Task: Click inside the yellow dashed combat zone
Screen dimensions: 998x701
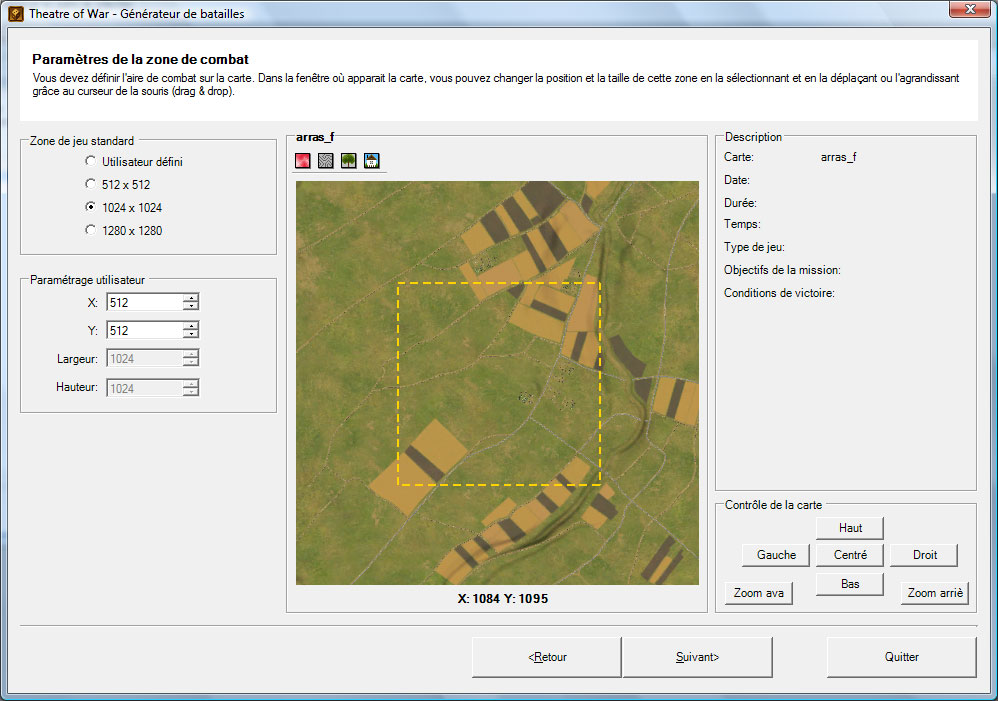Action: tap(499, 384)
